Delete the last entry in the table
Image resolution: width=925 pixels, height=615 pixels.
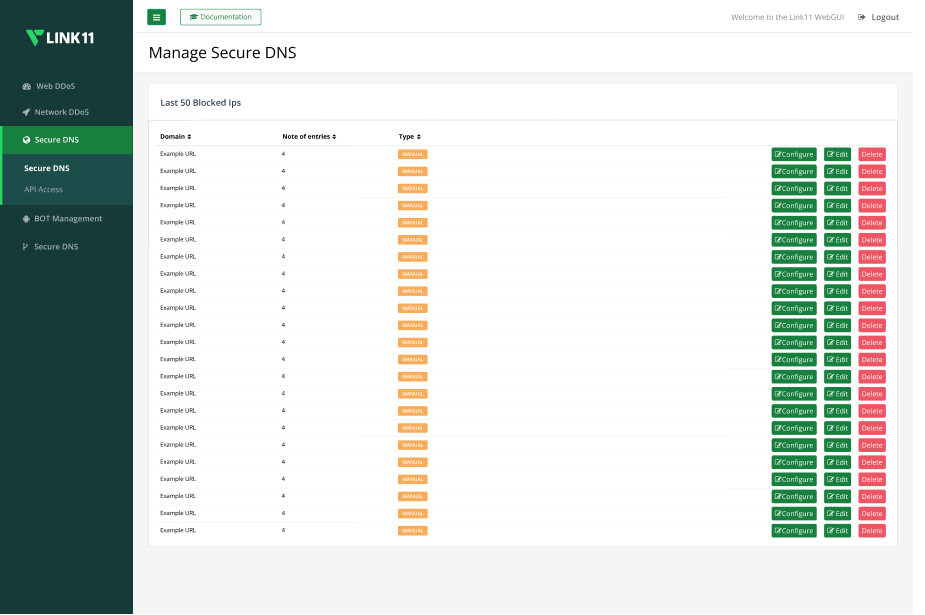point(871,531)
